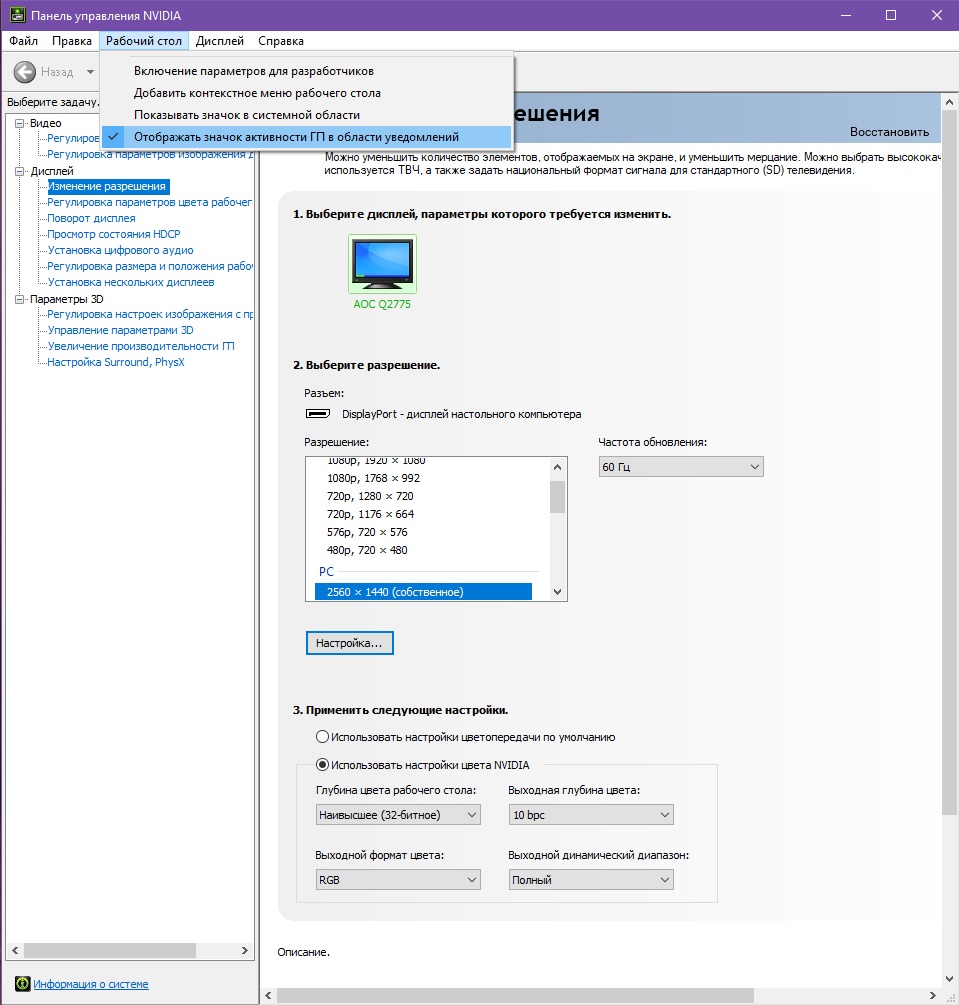Choose Добавить контекстное меню рабочего стола
Viewport: 959px width, 1005px height.
[x=306, y=93]
